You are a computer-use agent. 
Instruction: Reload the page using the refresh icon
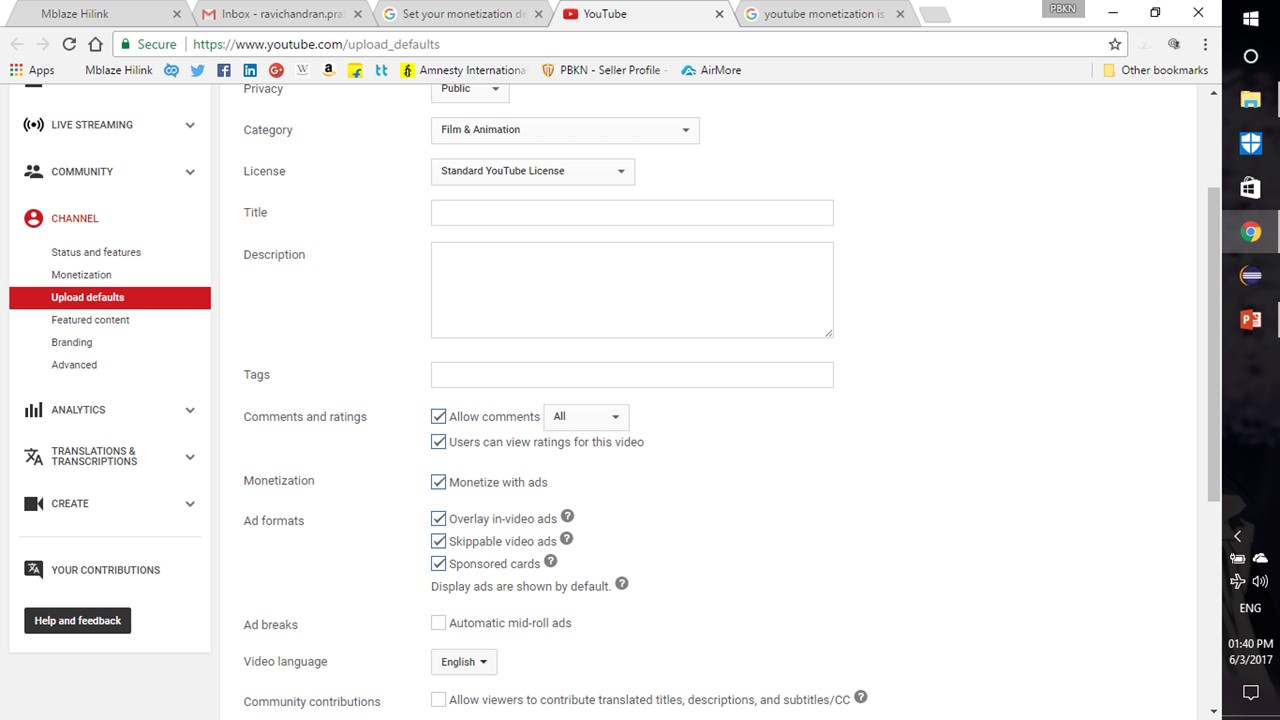click(x=69, y=44)
